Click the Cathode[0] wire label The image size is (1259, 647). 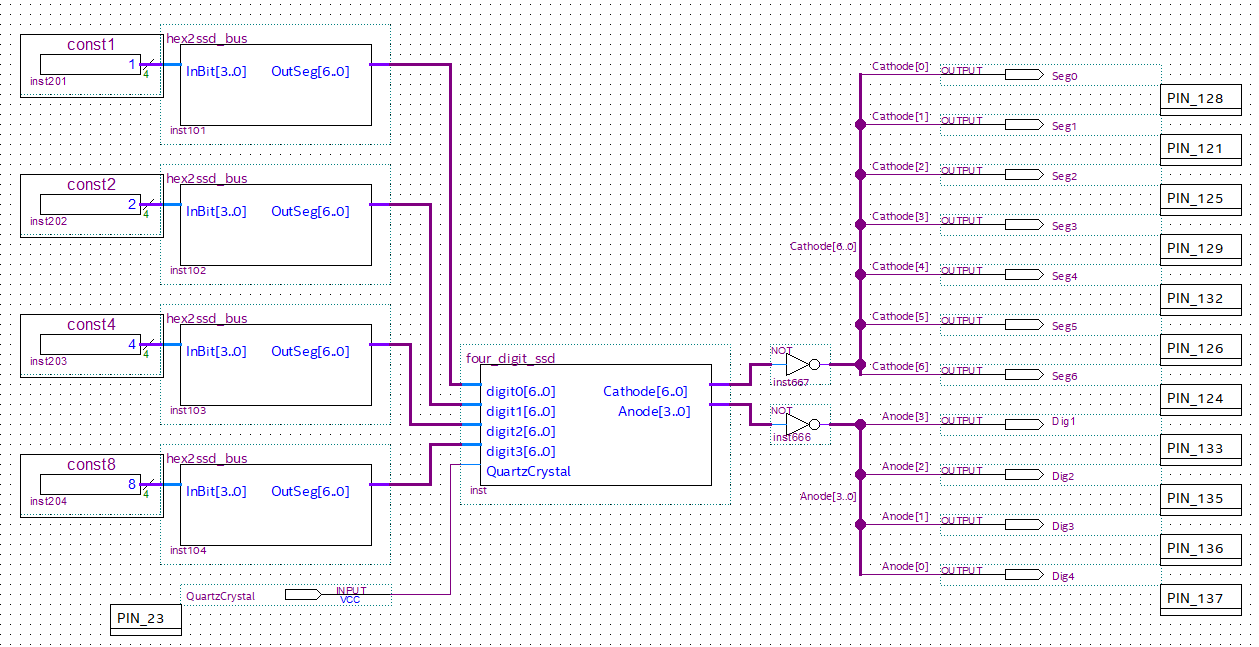(900, 66)
